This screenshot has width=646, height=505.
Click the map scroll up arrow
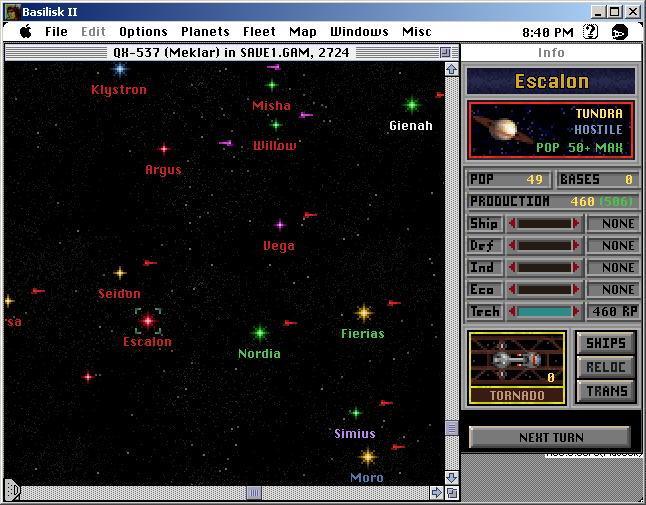click(451, 70)
